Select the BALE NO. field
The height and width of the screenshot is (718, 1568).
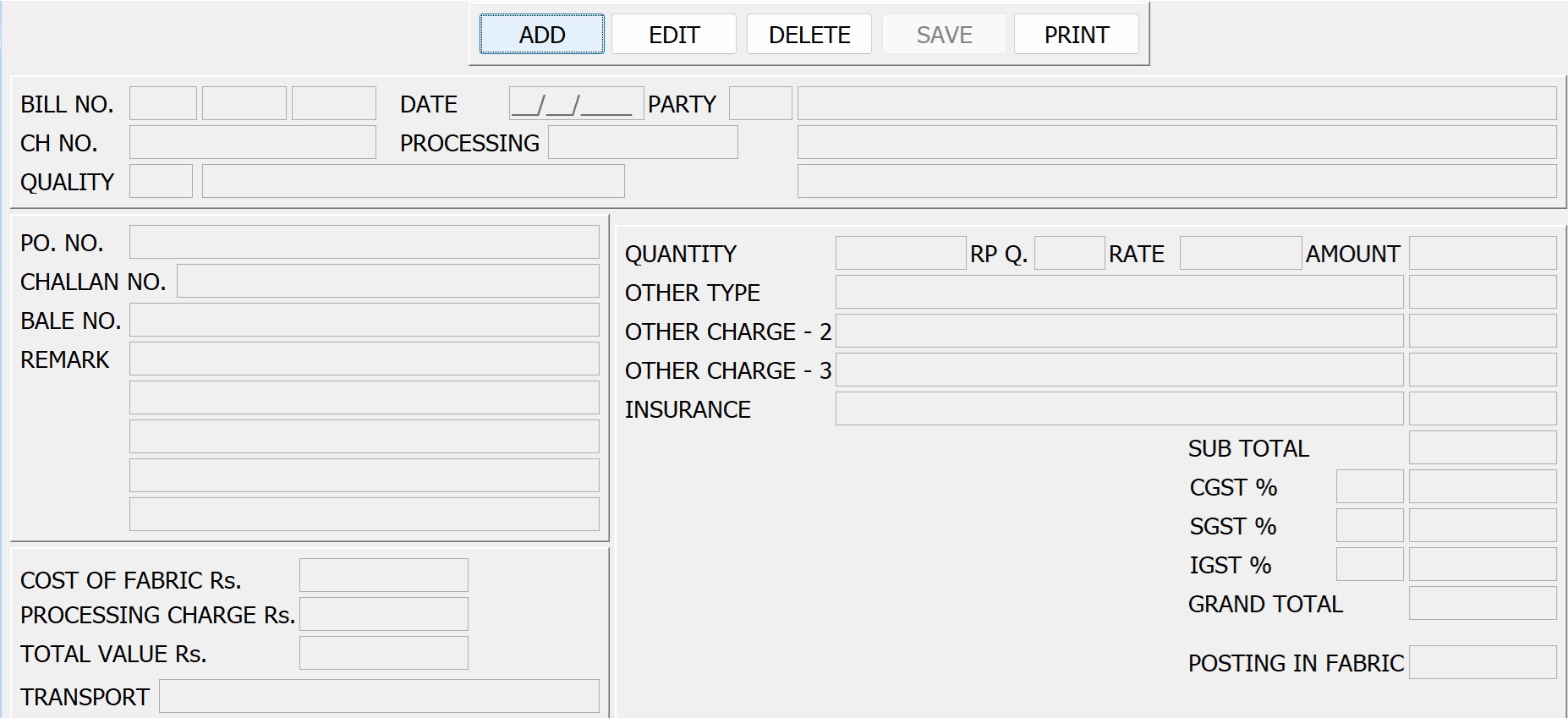pos(364,321)
